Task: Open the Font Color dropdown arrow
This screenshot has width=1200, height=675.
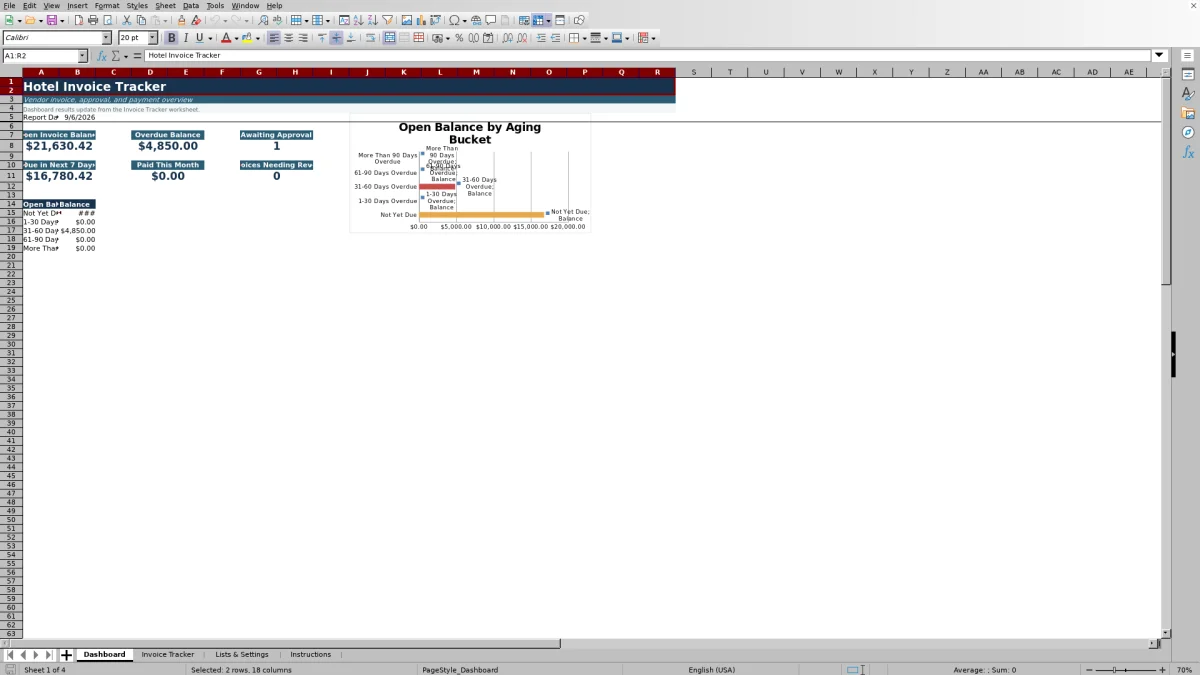Action: pyautogui.click(x=236, y=38)
